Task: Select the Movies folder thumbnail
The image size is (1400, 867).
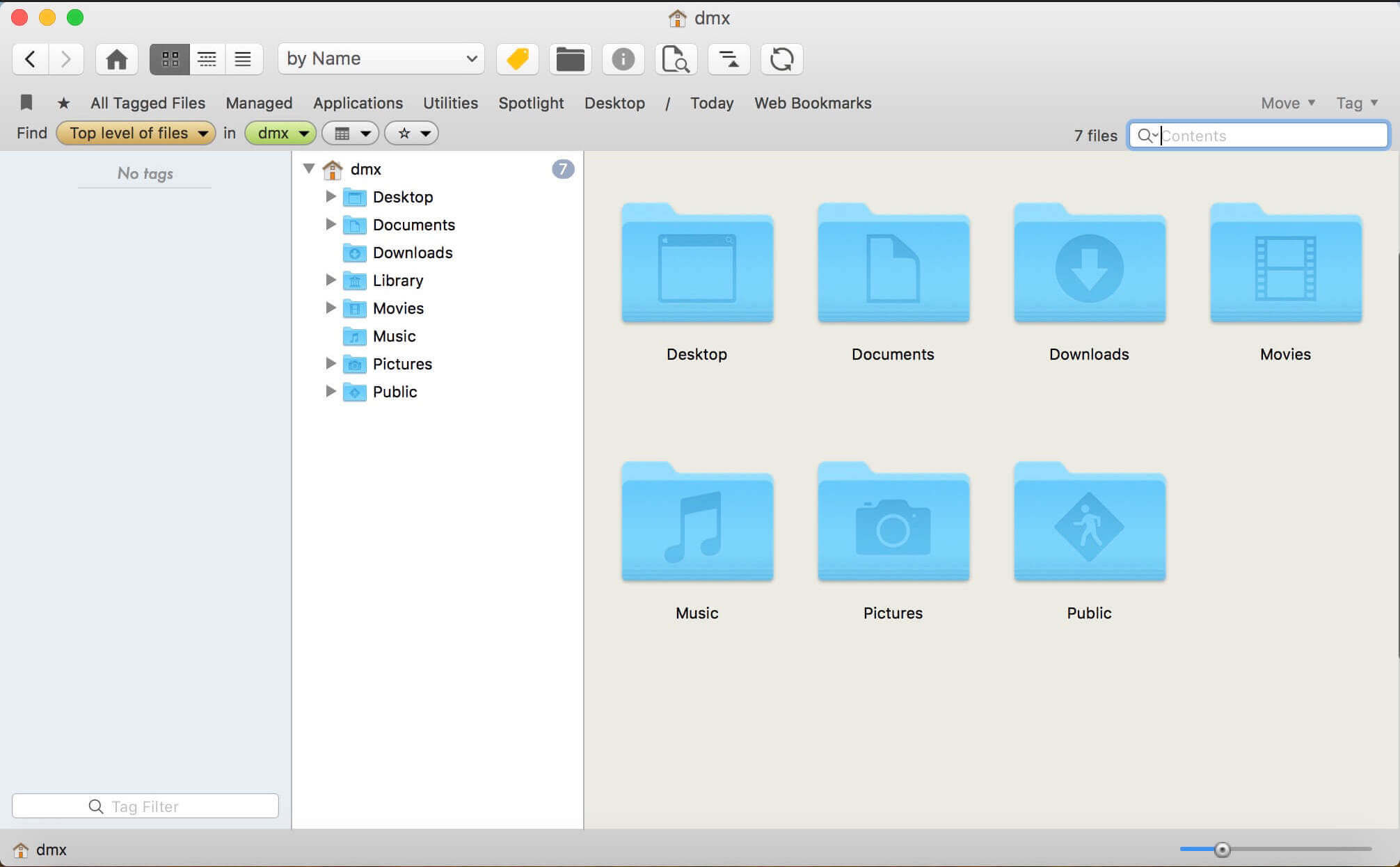Action: pyautogui.click(x=1286, y=263)
